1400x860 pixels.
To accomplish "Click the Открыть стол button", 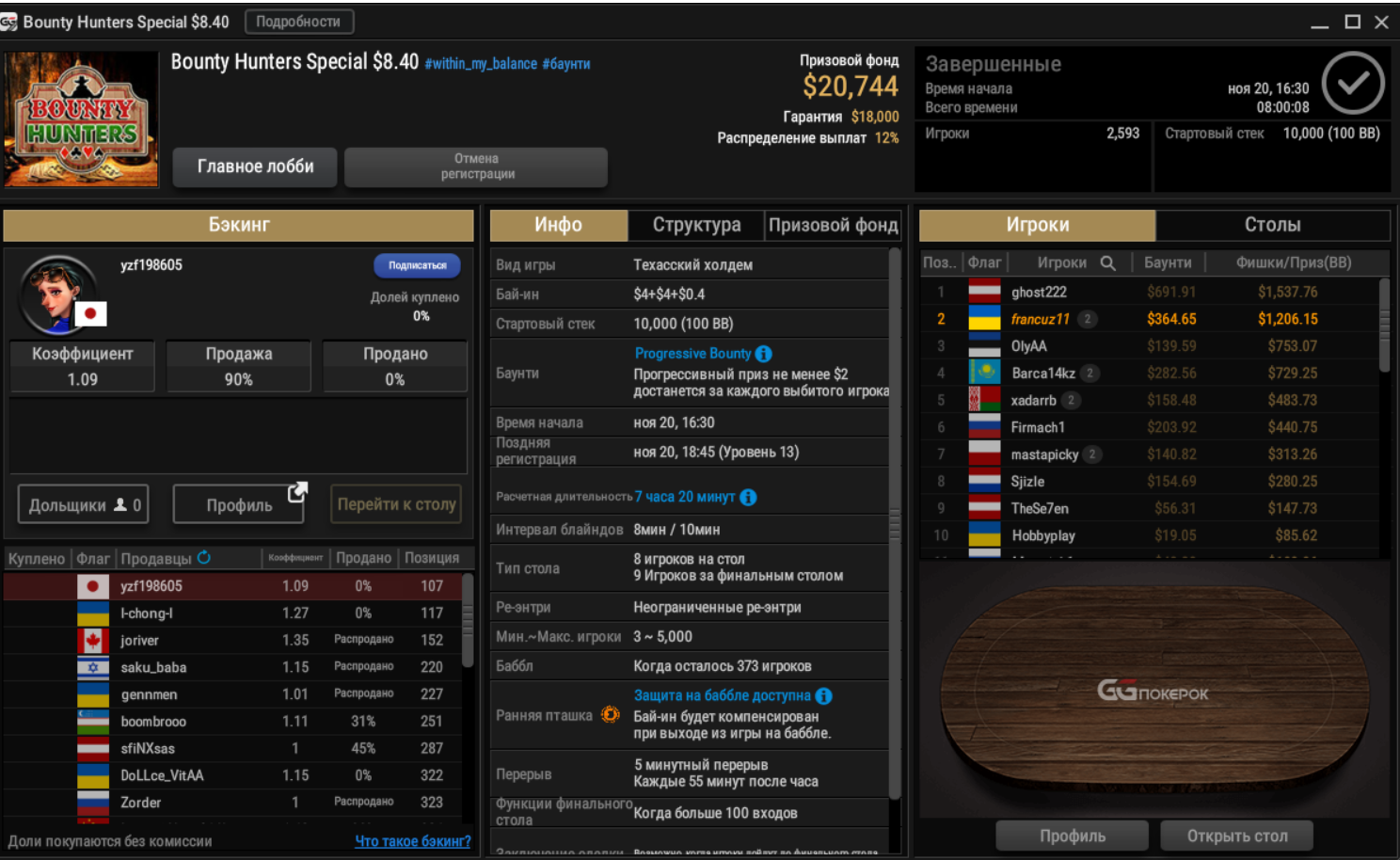I will pyautogui.click(x=1236, y=836).
